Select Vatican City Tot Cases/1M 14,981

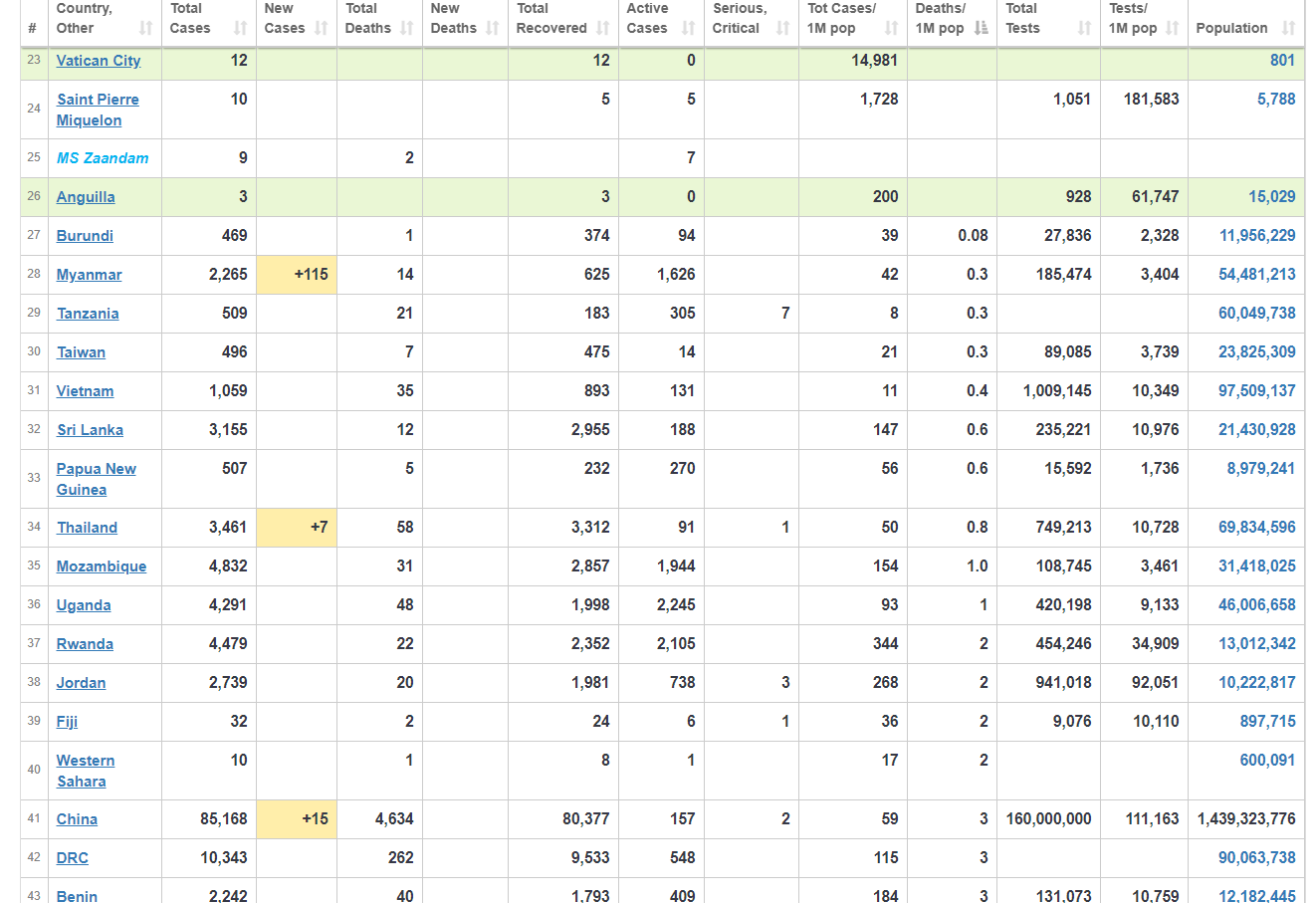point(853,61)
